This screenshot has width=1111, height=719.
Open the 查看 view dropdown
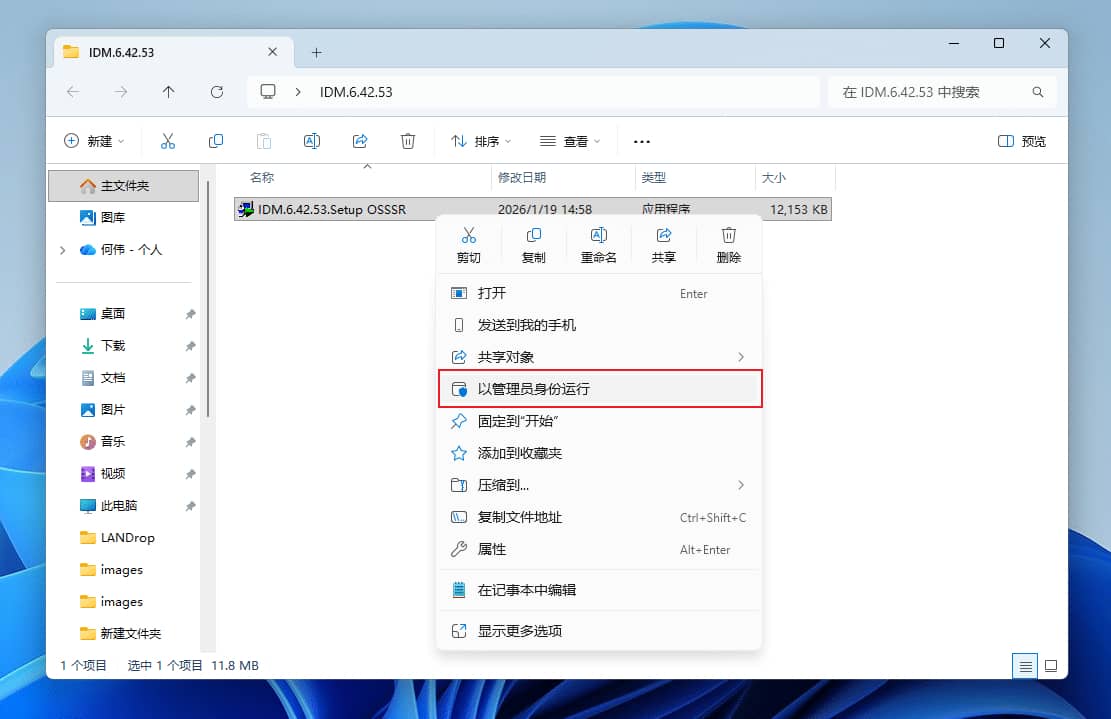569,141
